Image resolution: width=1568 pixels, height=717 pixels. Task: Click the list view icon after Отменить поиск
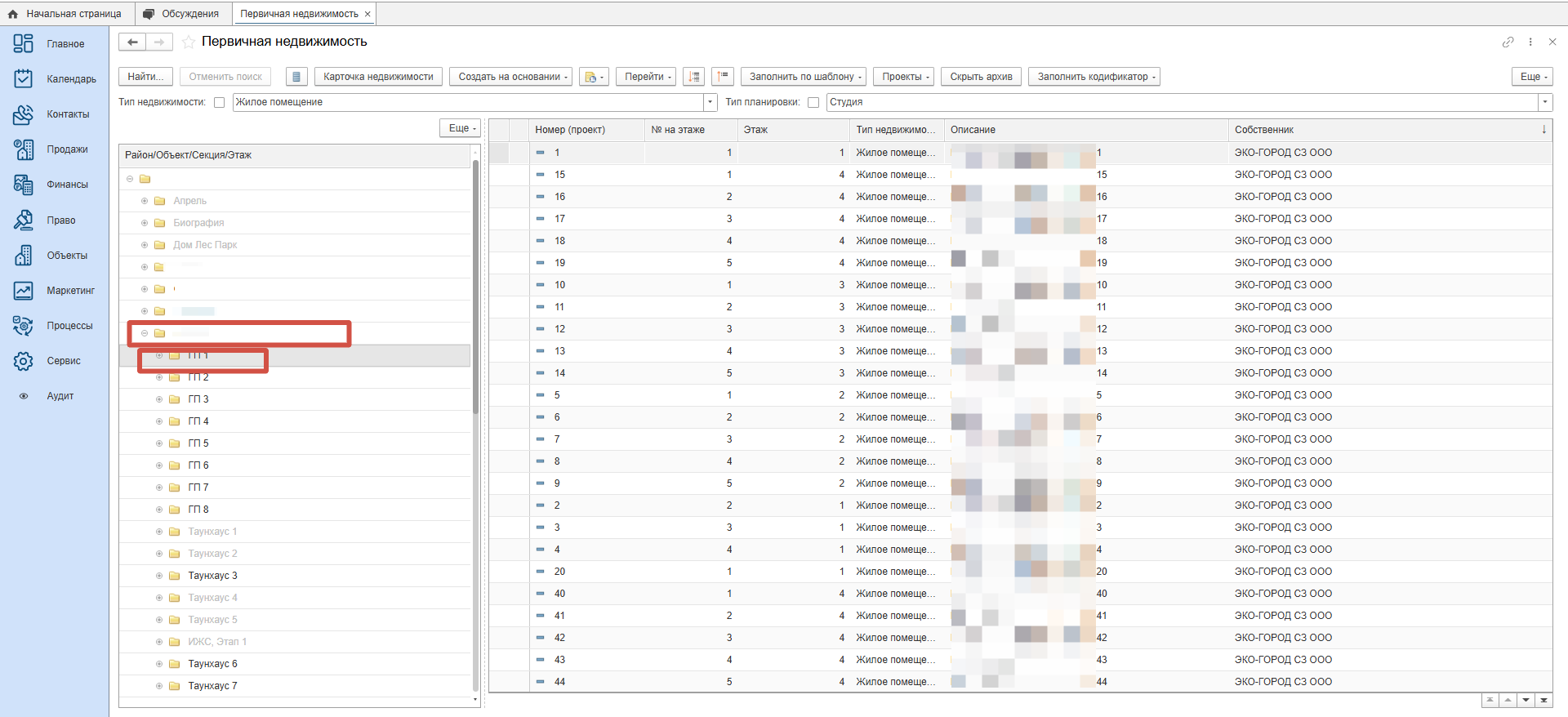296,77
